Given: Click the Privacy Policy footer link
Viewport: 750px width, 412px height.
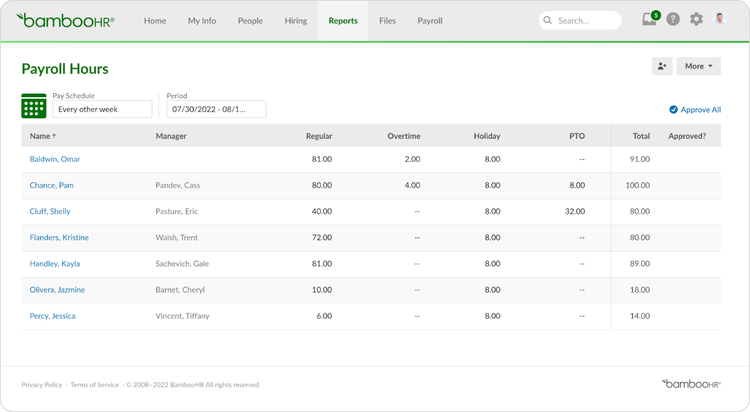Looking at the screenshot, I should pyautogui.click(x=42, y=385).
